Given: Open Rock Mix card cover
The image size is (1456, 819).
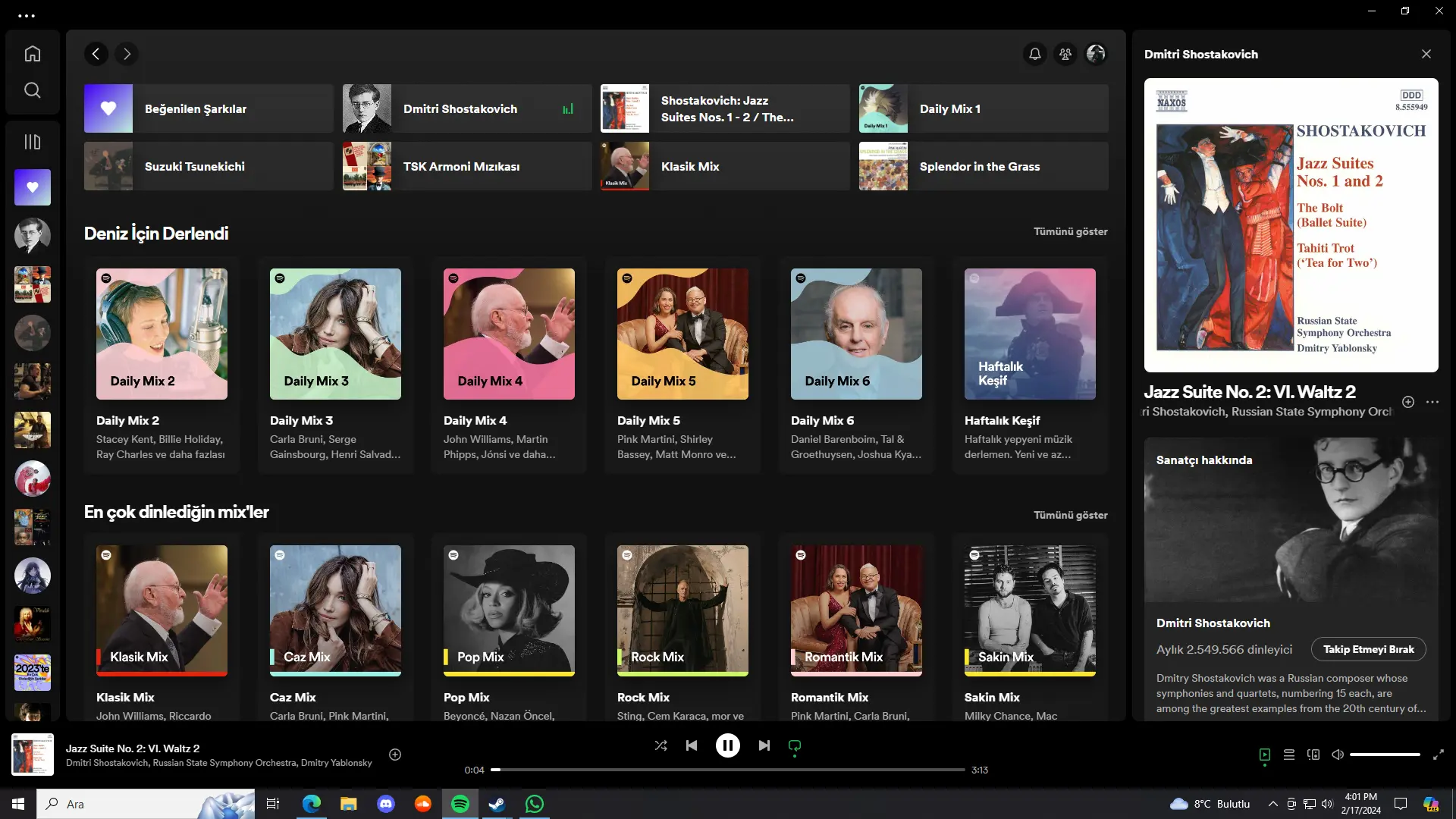Looking at the screenshot, I should [x=682, y=610].
